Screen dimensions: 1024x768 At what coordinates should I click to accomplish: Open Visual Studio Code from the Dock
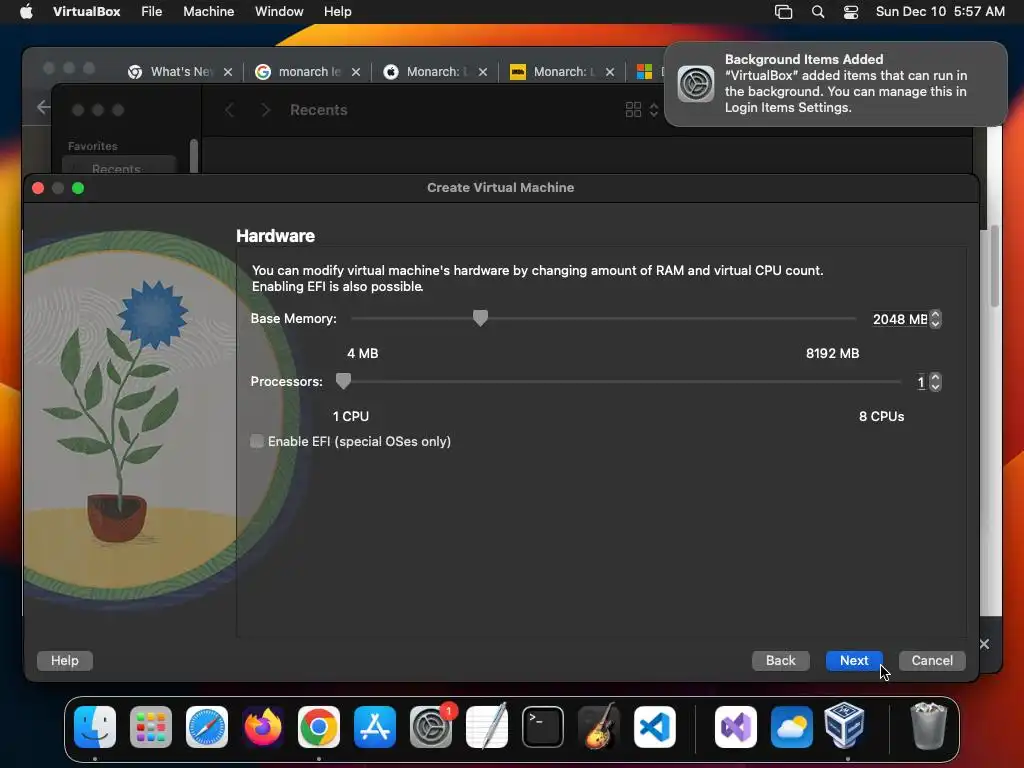click(x=654, y=726)
